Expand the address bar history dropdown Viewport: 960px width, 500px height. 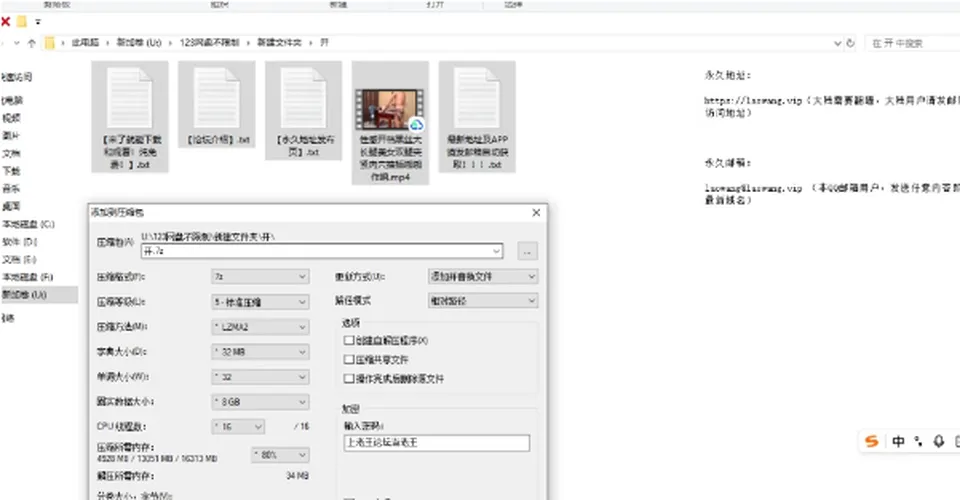click(837, 43)
